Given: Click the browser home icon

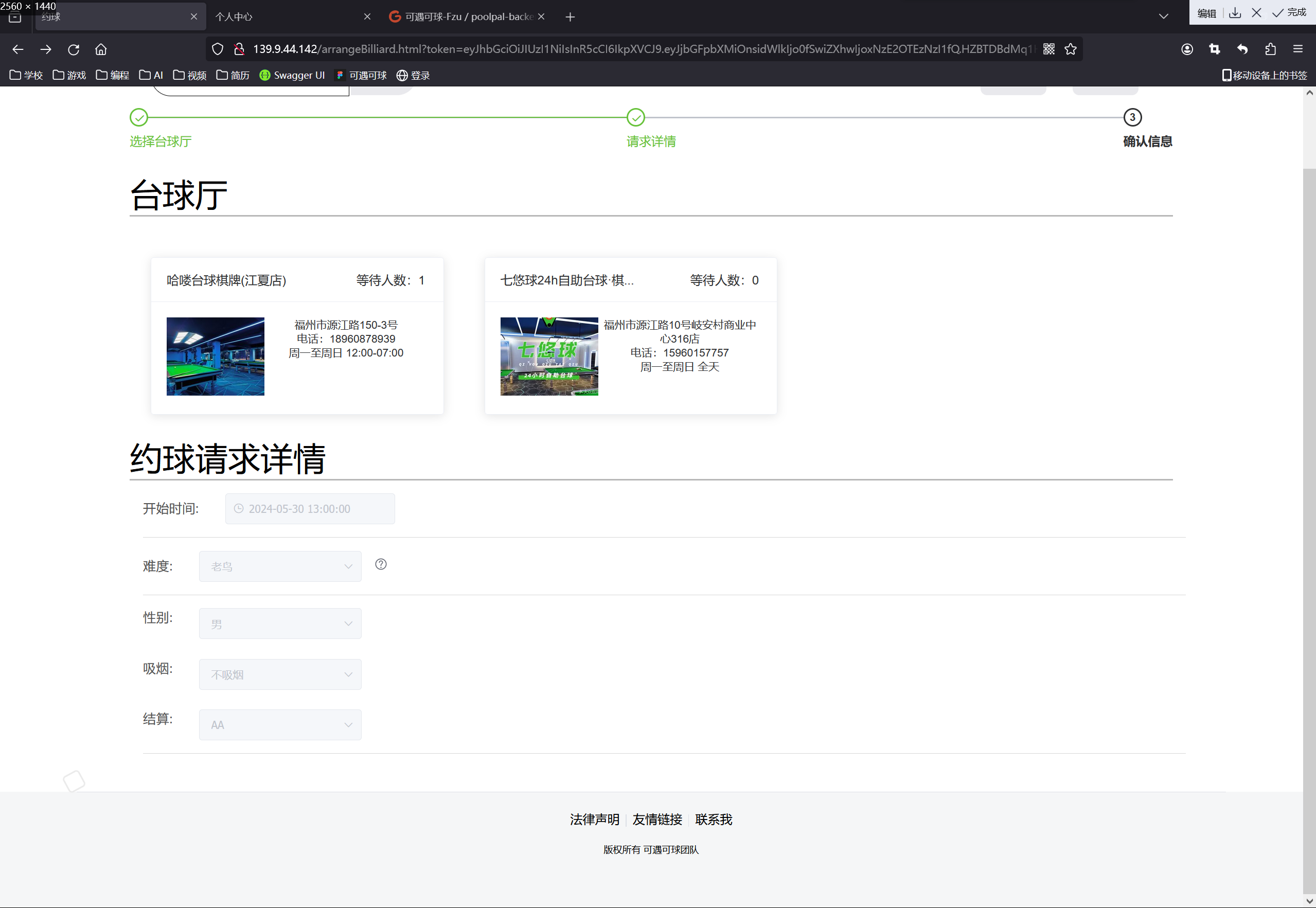Looking at the screenshot, I should click(101, 49).
